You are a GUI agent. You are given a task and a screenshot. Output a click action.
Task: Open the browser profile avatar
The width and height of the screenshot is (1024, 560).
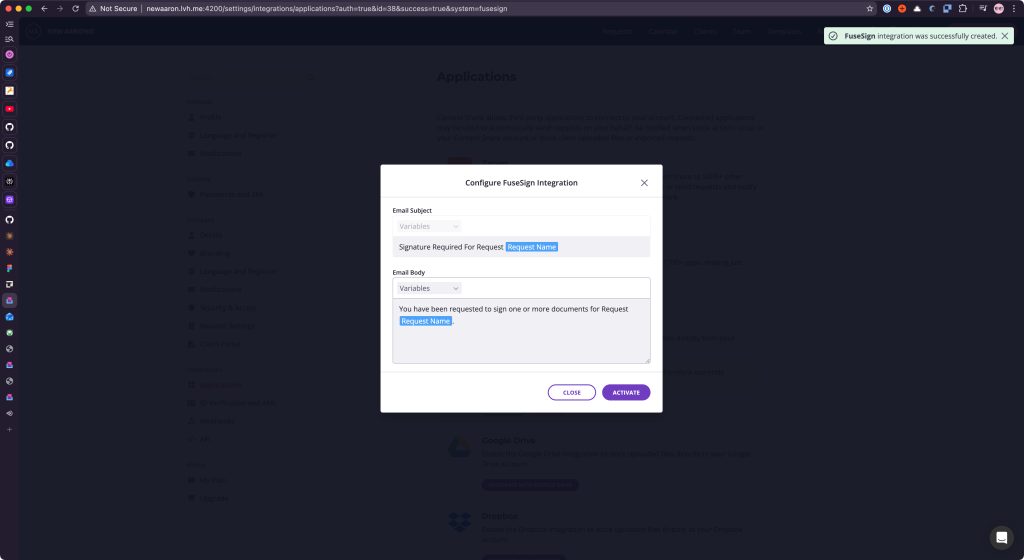point(999,8)
